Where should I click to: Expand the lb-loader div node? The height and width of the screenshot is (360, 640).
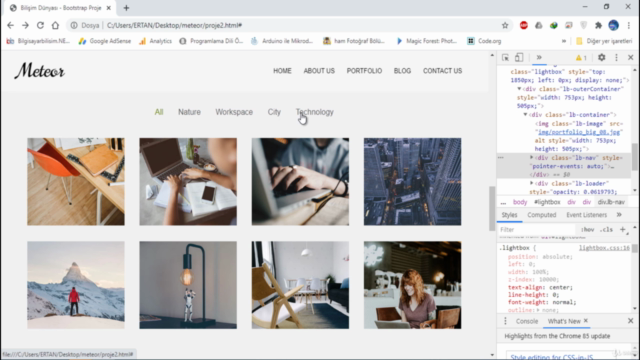(531, 183)
